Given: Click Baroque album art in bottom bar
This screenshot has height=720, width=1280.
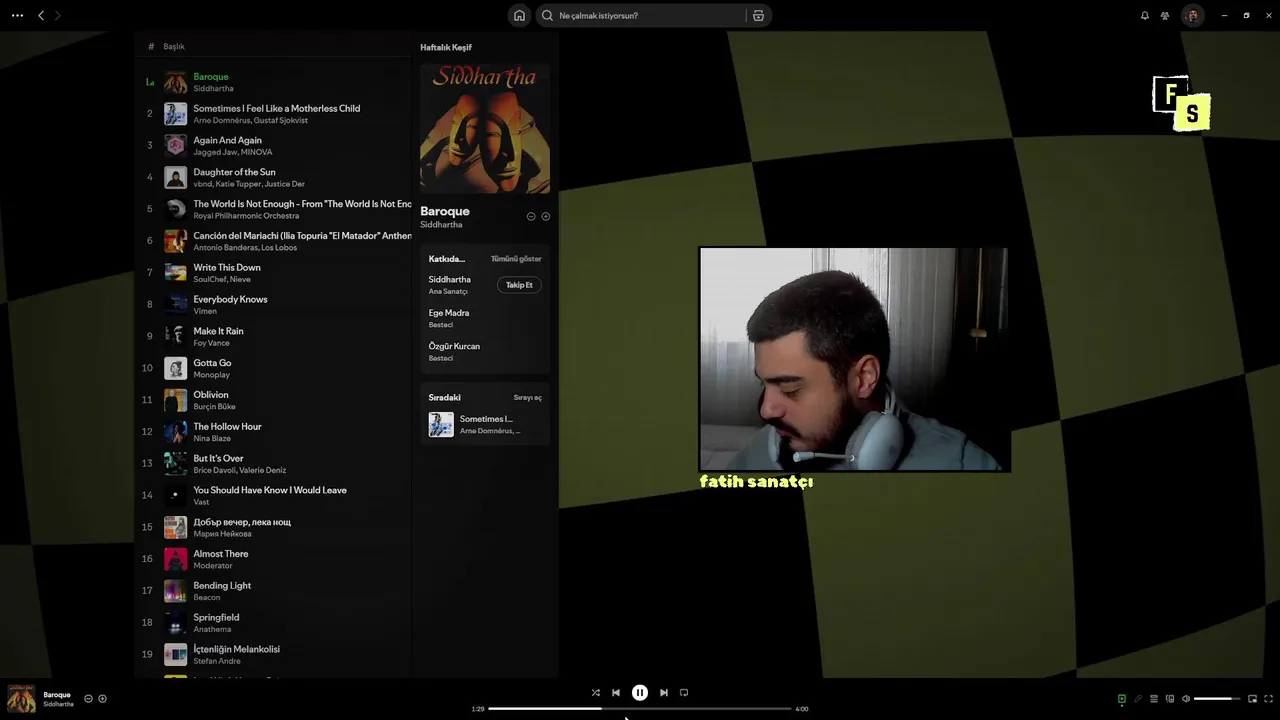Looking at the screenshot, I should (21, 698).
